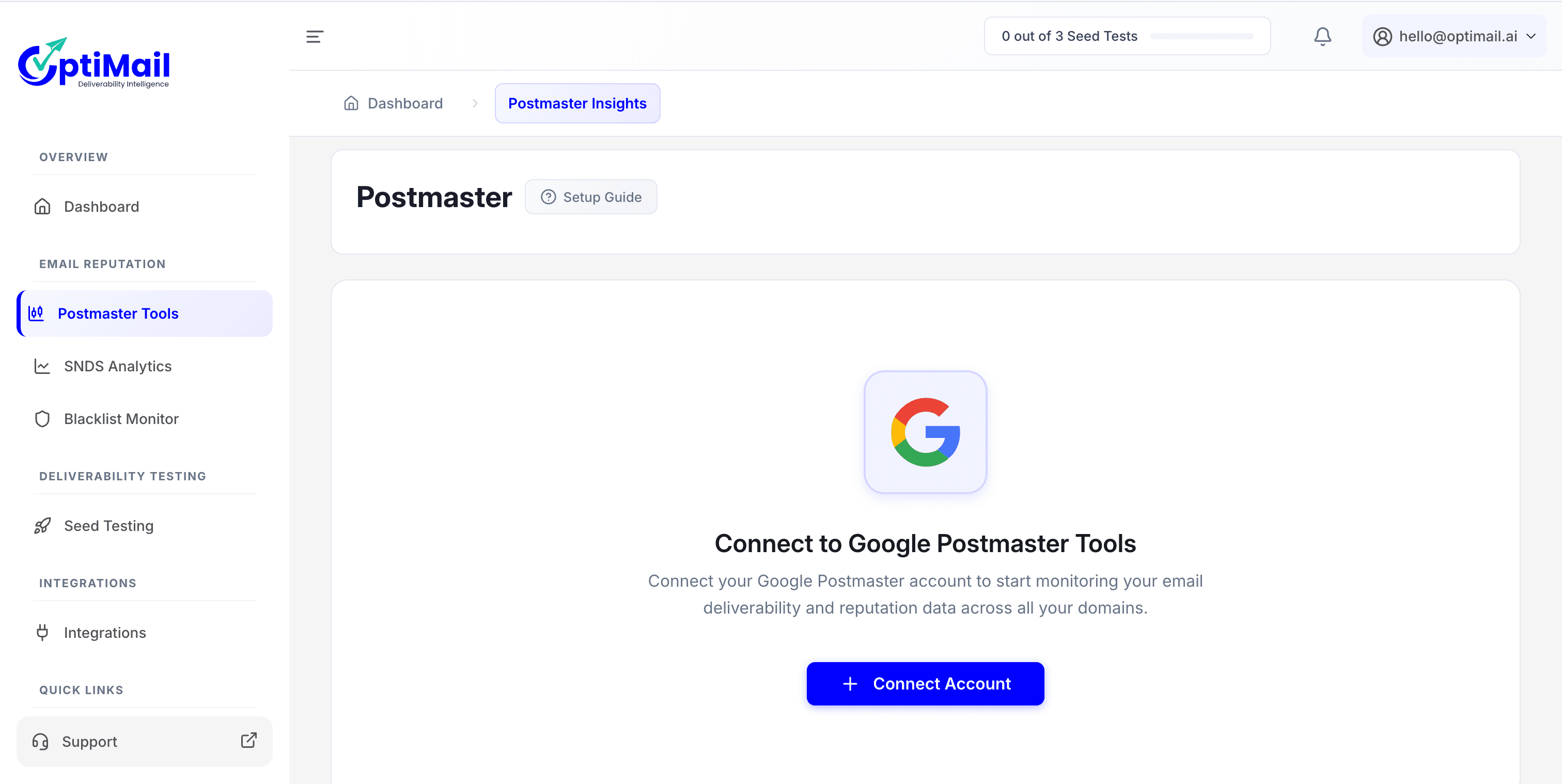The image size is (1562, 784).
Task: Switch to Postmaster Insights breadcrumb tab
Action: click(x=576, y=103)
